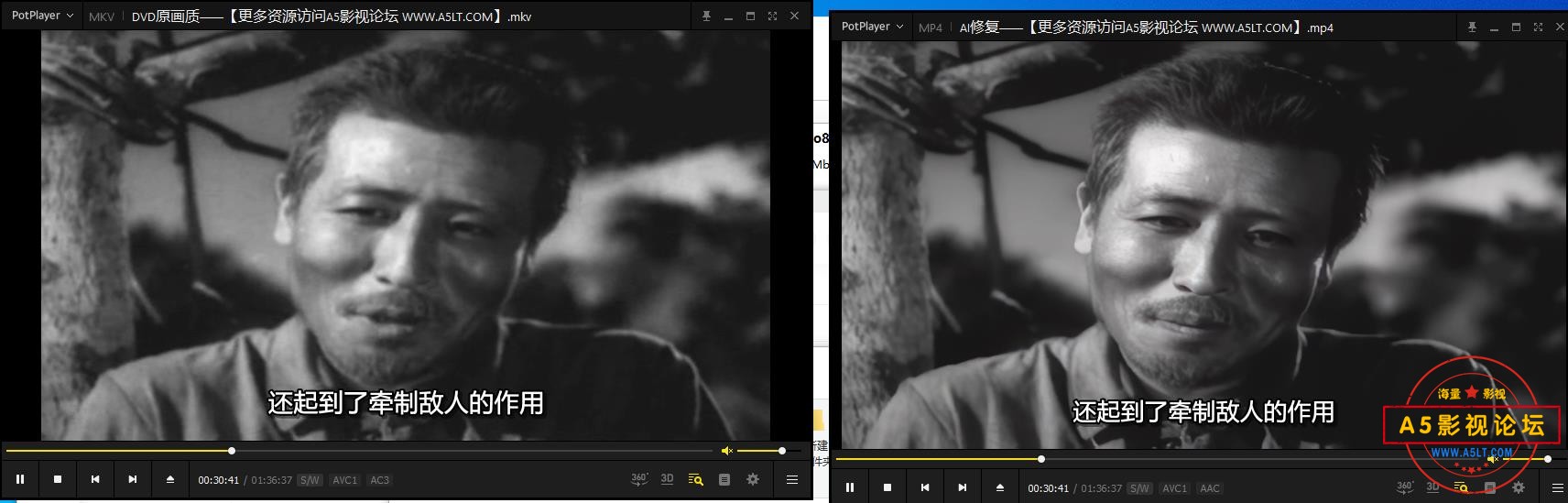1568x503 pixels.
Task: Open playlist search icon in left player
Action: pyautogui.click(x=695, y=479)
